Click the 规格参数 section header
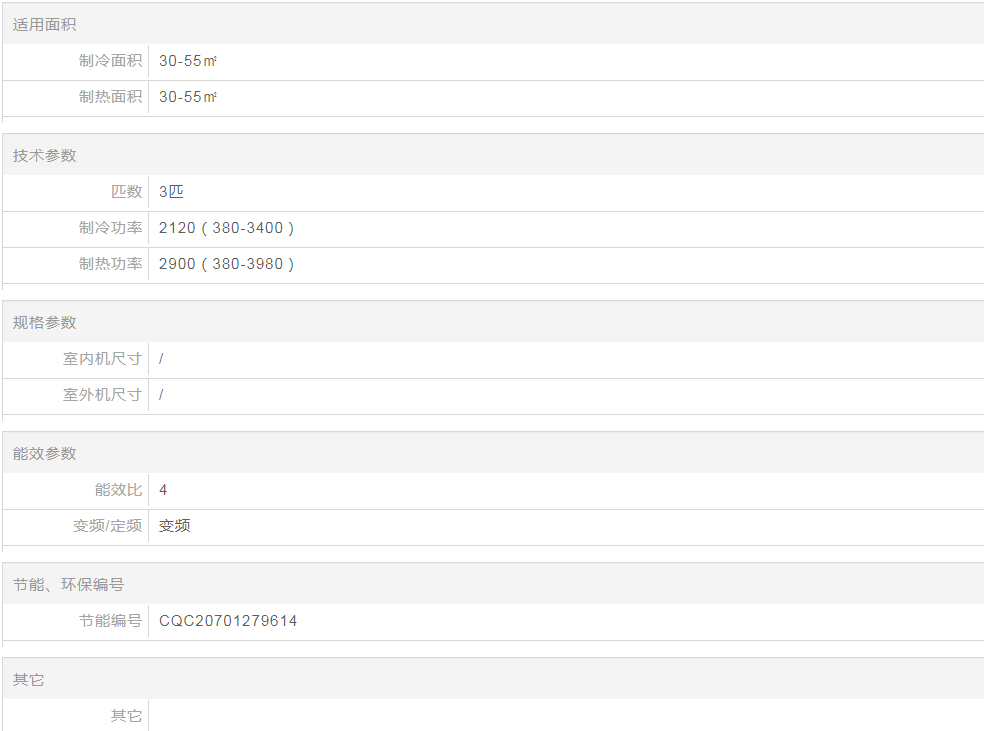This screenshot has width=995, height=731. pyautogui.click(x=44, y=323)
